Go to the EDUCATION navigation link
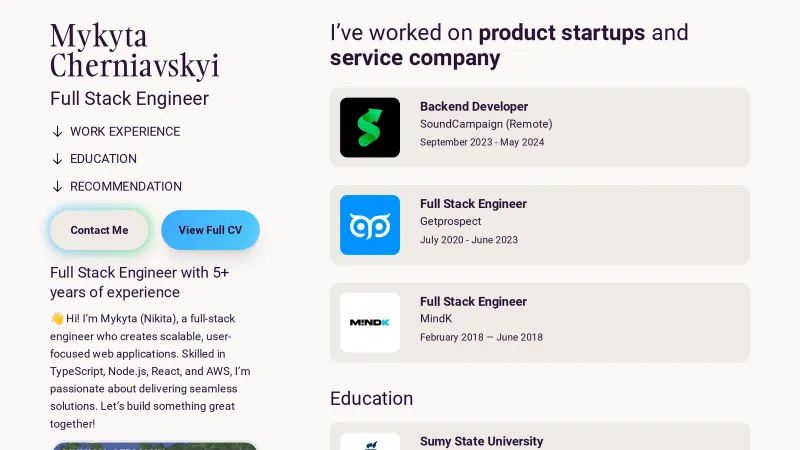The width and height of the screenshot is (800, 450). pos(103,159)
